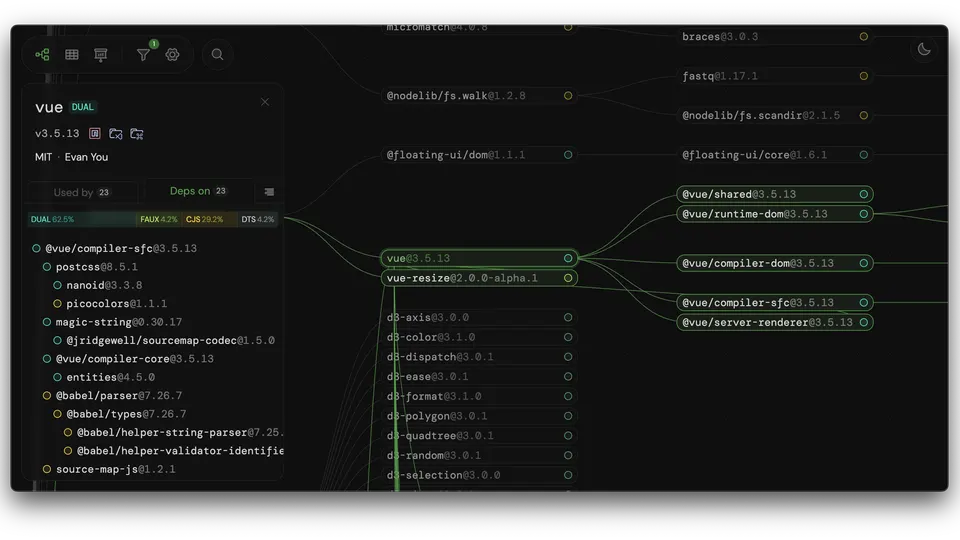
Task: Select postcss@8.5.1 in the tree
Action: [x=96, y=267]
